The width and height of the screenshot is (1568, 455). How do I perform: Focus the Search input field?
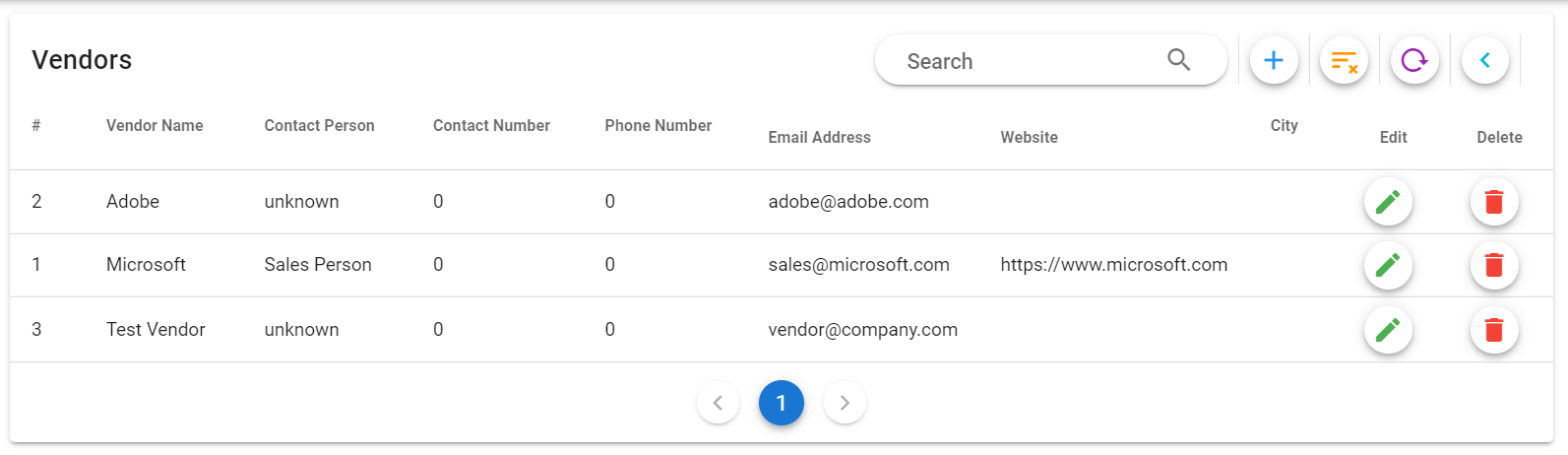pyautogui.click(x=1024, y=61)
